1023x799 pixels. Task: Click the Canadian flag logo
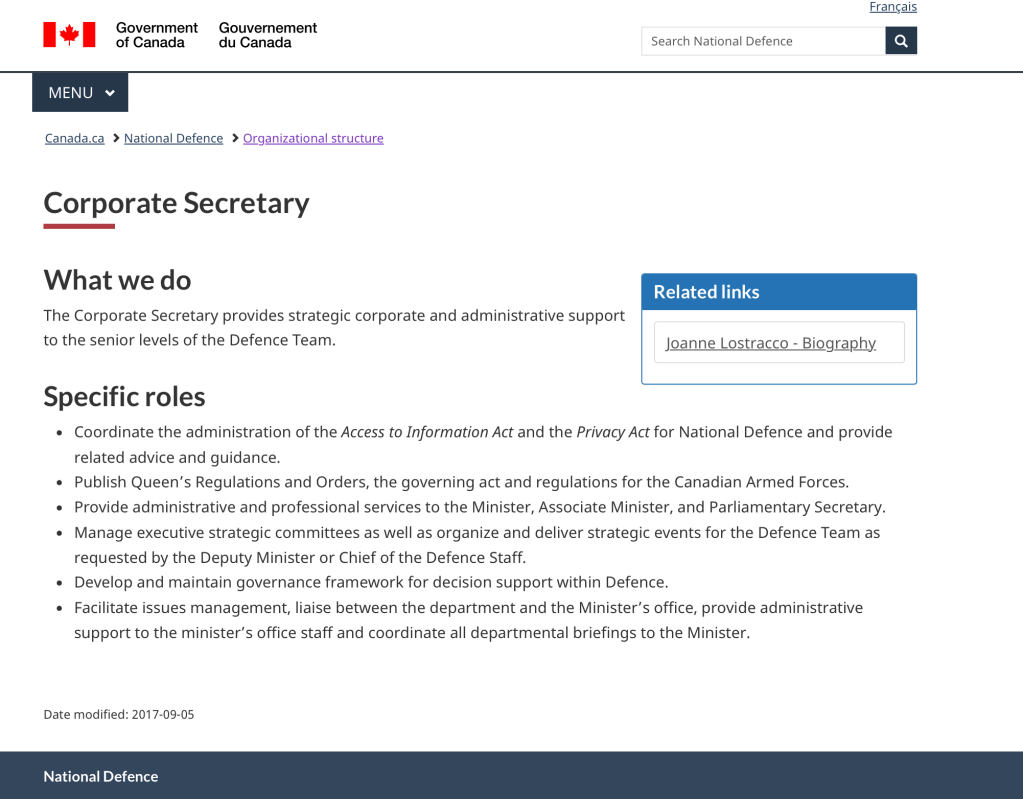(69, 35)
